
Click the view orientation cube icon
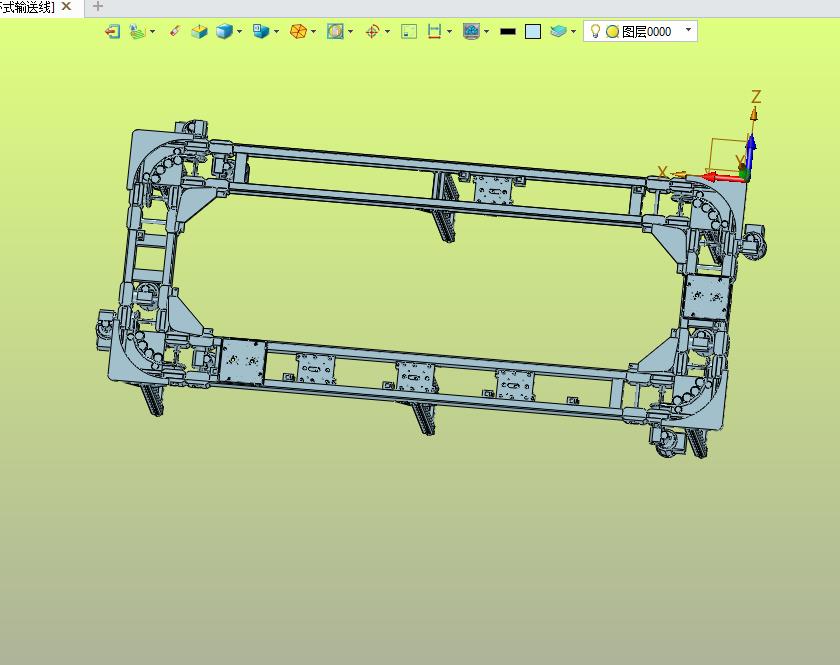tap(261, 32)
